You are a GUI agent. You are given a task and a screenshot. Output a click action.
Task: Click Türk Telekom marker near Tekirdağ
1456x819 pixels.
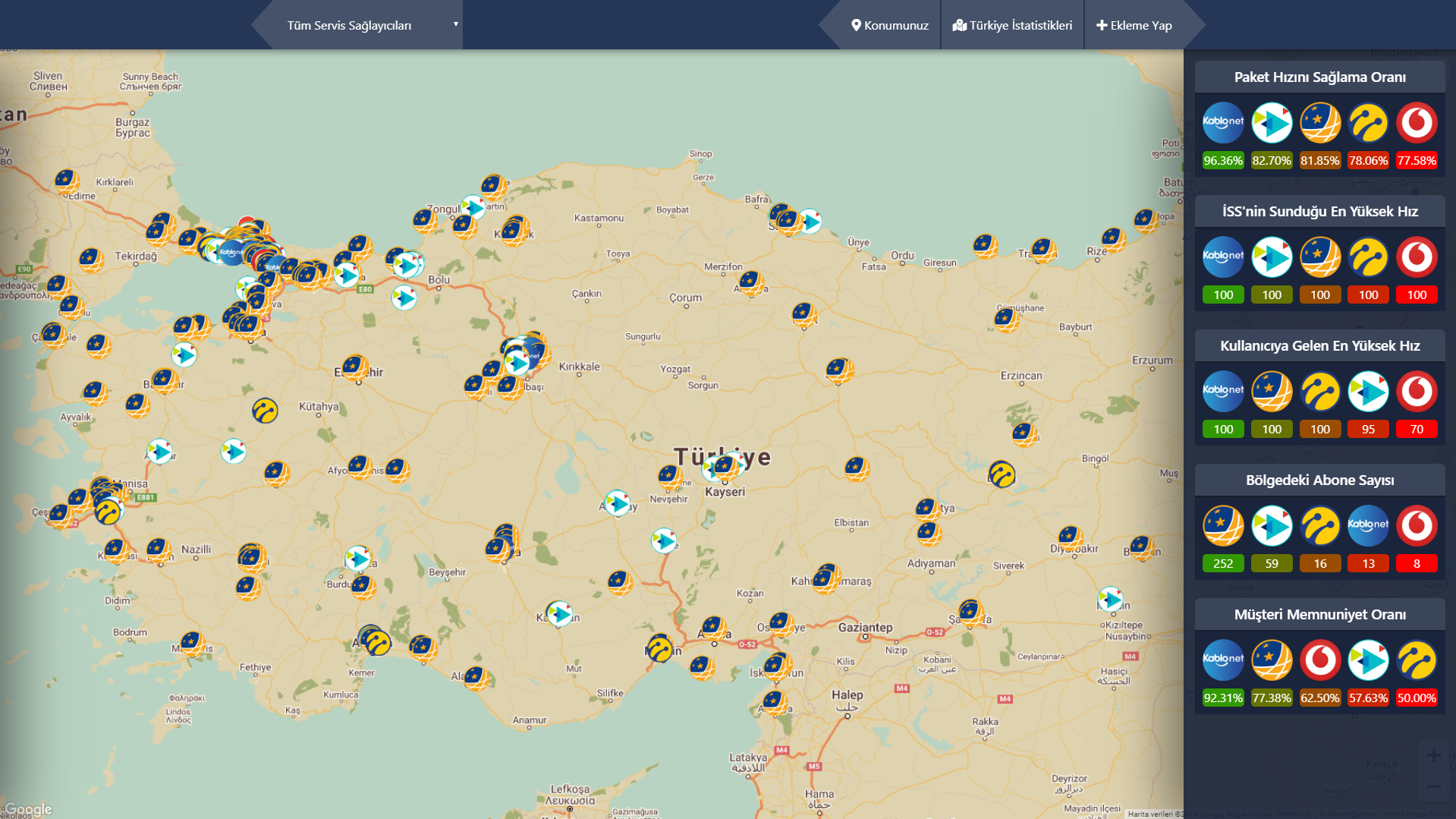91,260
